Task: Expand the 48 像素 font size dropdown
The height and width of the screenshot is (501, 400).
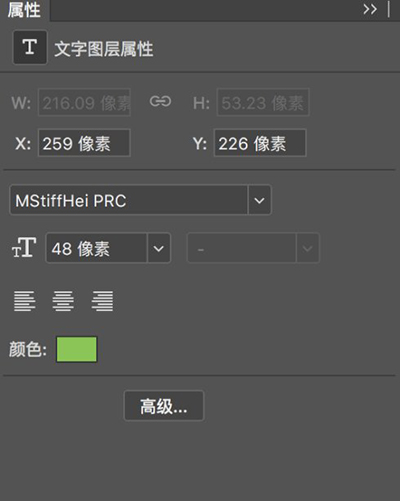Action: 159,248
